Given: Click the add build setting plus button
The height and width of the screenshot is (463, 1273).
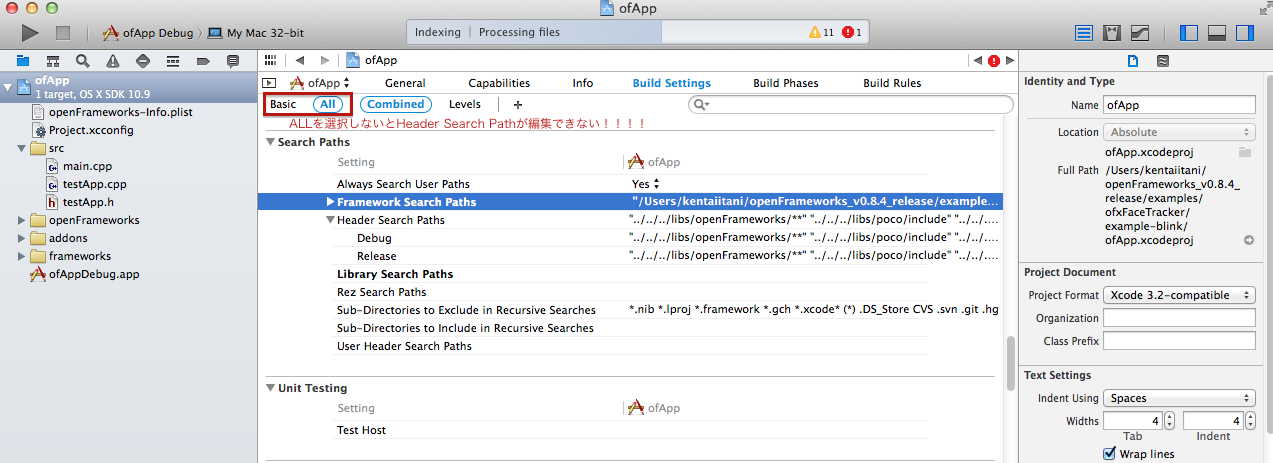Looking at the screenshot, I should point(517,104).
